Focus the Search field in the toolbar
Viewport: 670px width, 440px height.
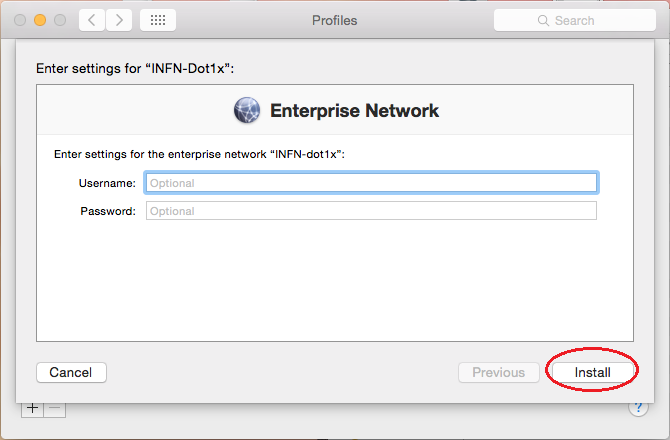click(575, 20)
